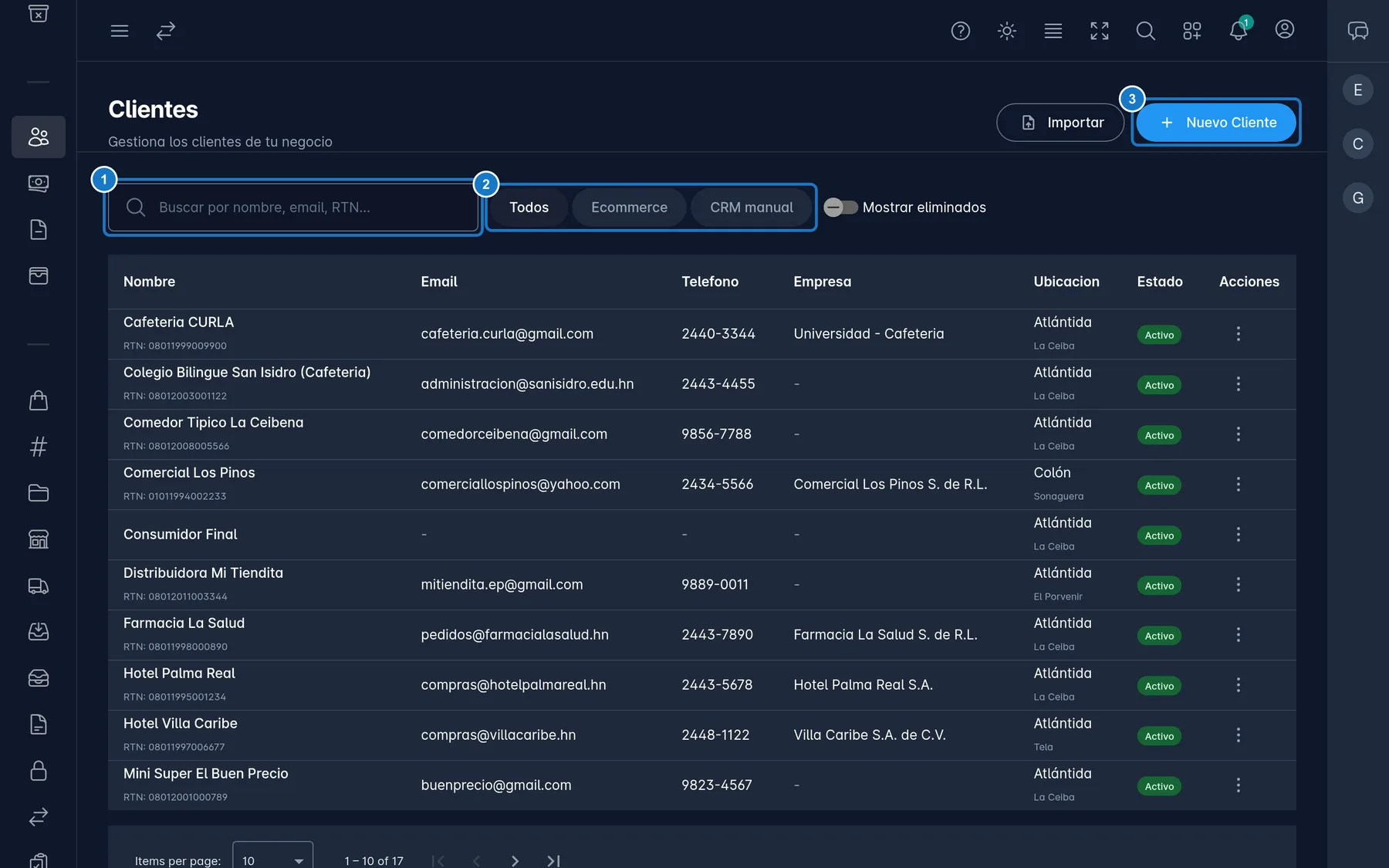The height and width of the screenshot is (868, 1389).
Task: Open actions menu for Hotel Villa Caribe
Action: (1239, 735)
